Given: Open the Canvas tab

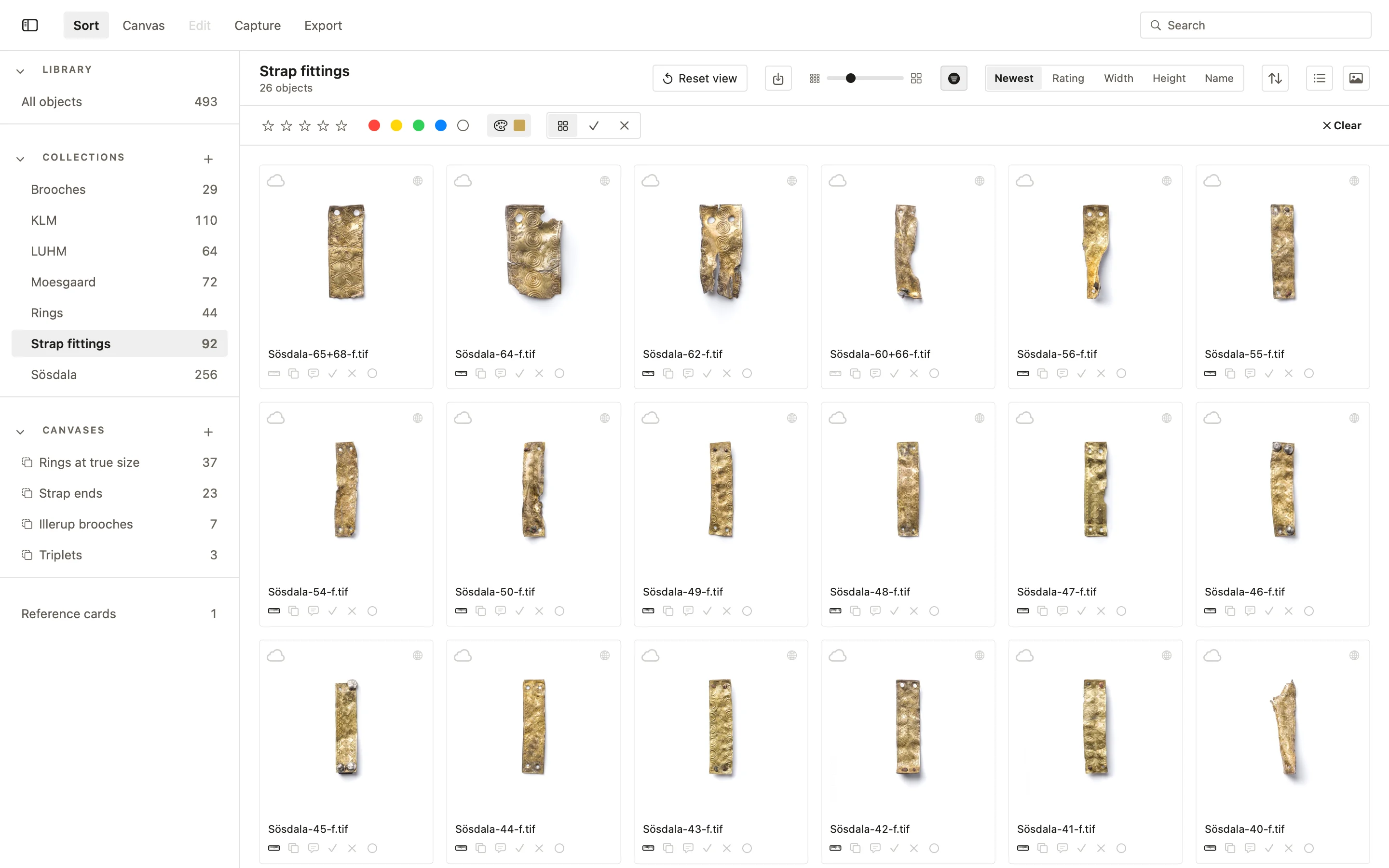Looking at the screenshot, I should pyautogui.click(x=144, y=25).
